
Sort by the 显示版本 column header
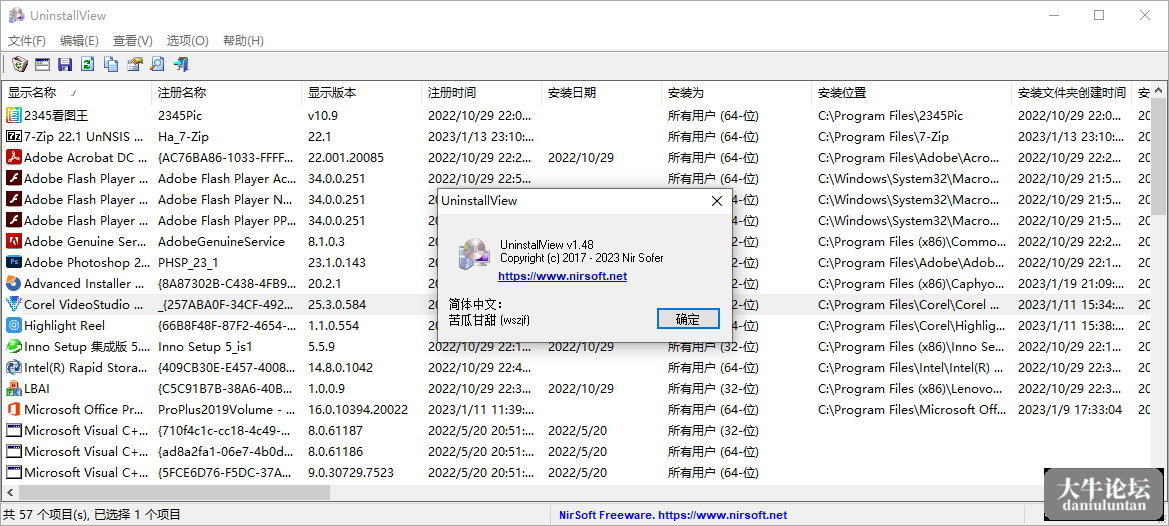pyautogui.click(x=362, y=93)
